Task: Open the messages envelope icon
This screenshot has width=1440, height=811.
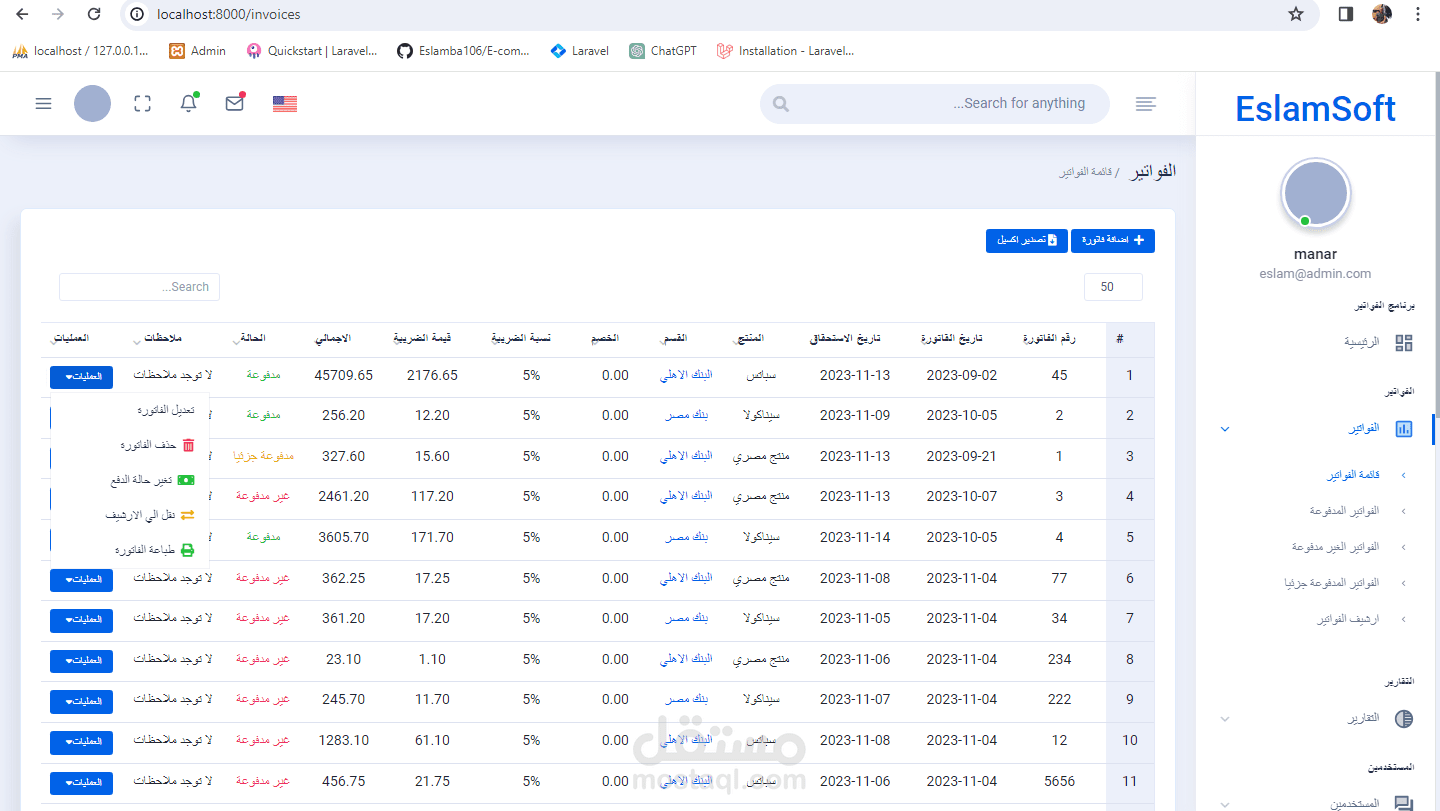Action: click(234, 103)
